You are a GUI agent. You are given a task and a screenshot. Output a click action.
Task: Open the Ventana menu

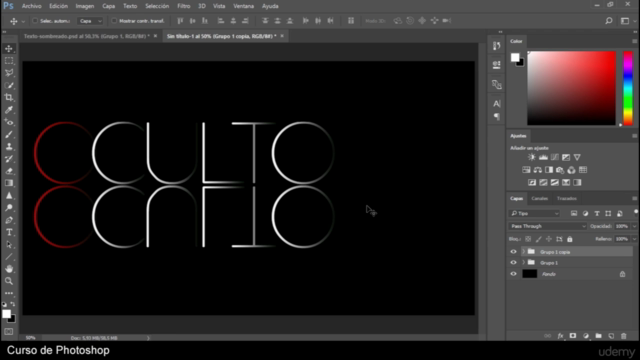point(243,6)
